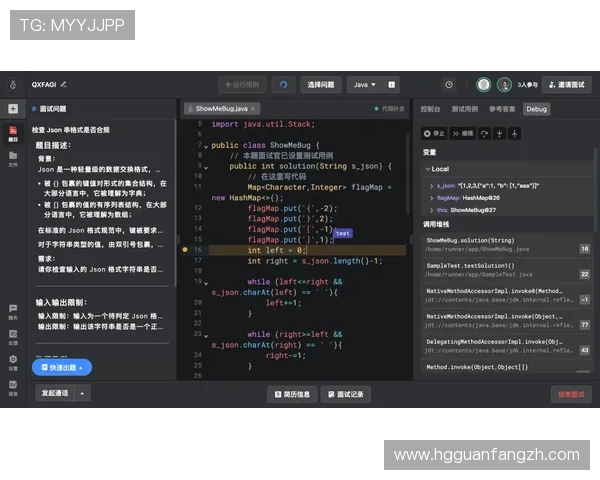Select stack frame ShowMeBug.solution(String)
This screenshot has width=600, height=480.
(x=506, y=245)
